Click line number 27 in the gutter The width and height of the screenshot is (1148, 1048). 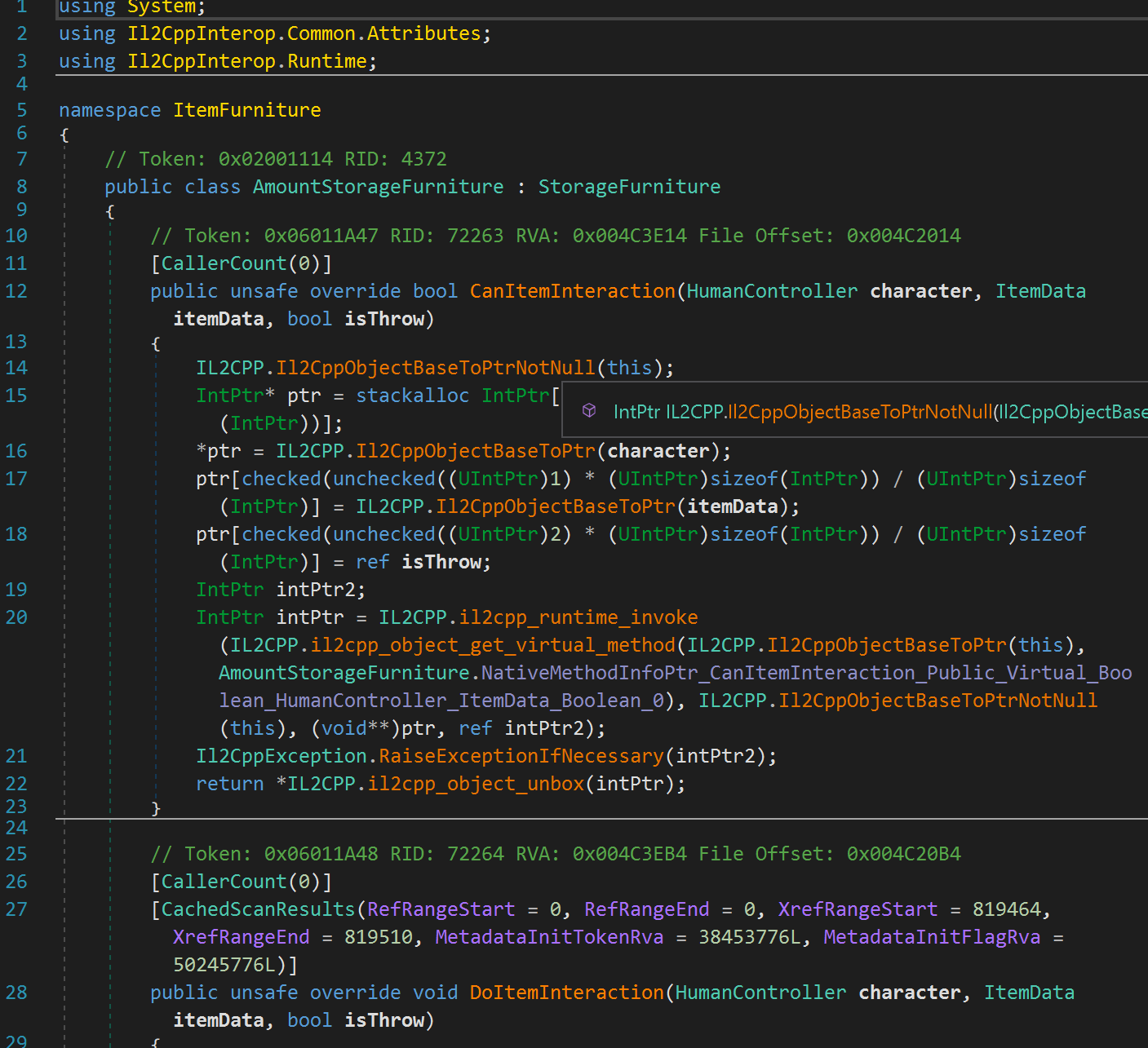tap(16, 909)
